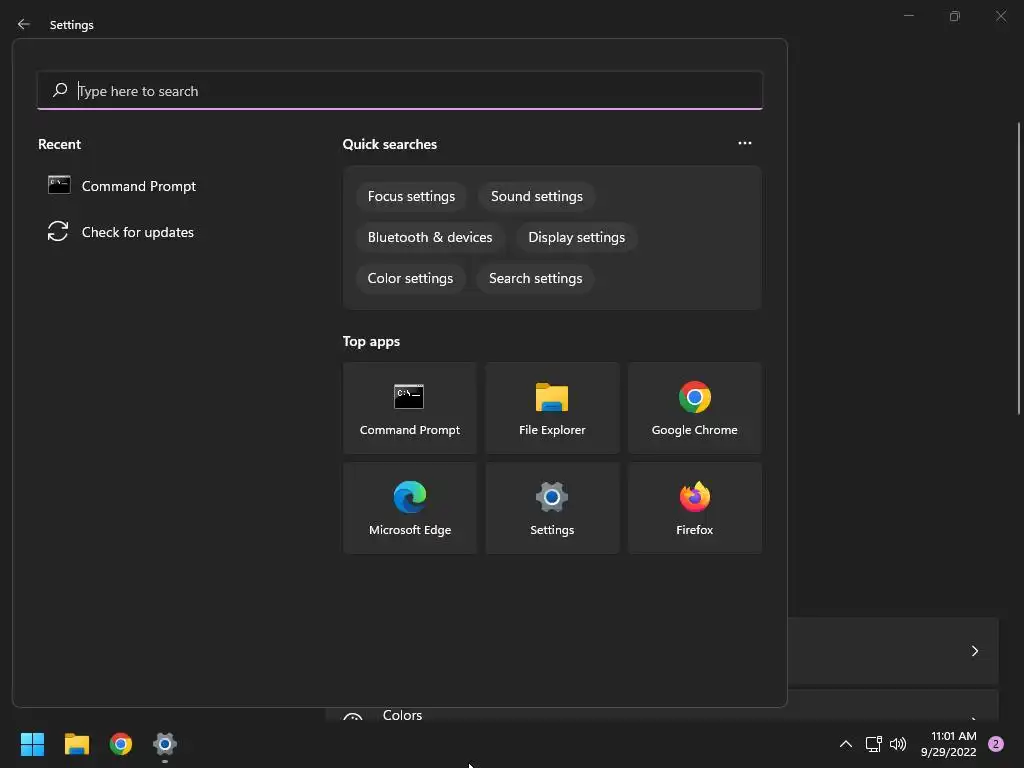Go back with the Settings window arrow
The height and width of the screenshot is (768, 1024).
(x=24, y=24)
